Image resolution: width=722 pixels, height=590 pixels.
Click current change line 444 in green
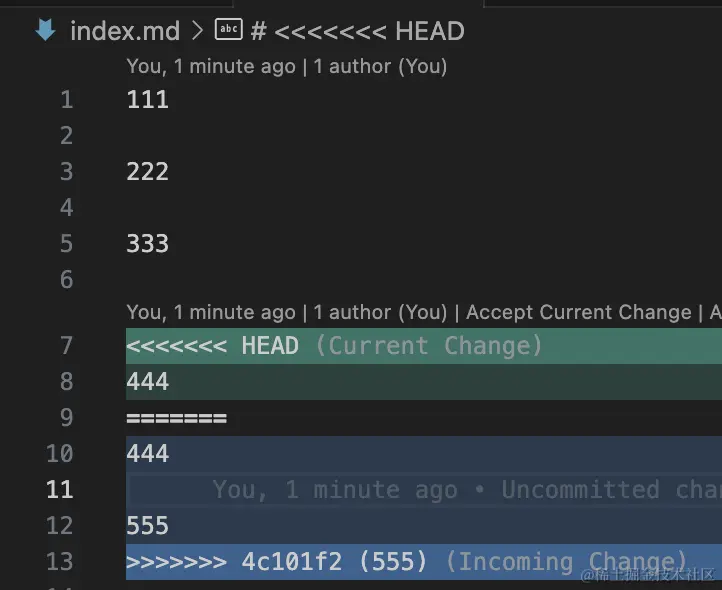click(x=424, y=382)
